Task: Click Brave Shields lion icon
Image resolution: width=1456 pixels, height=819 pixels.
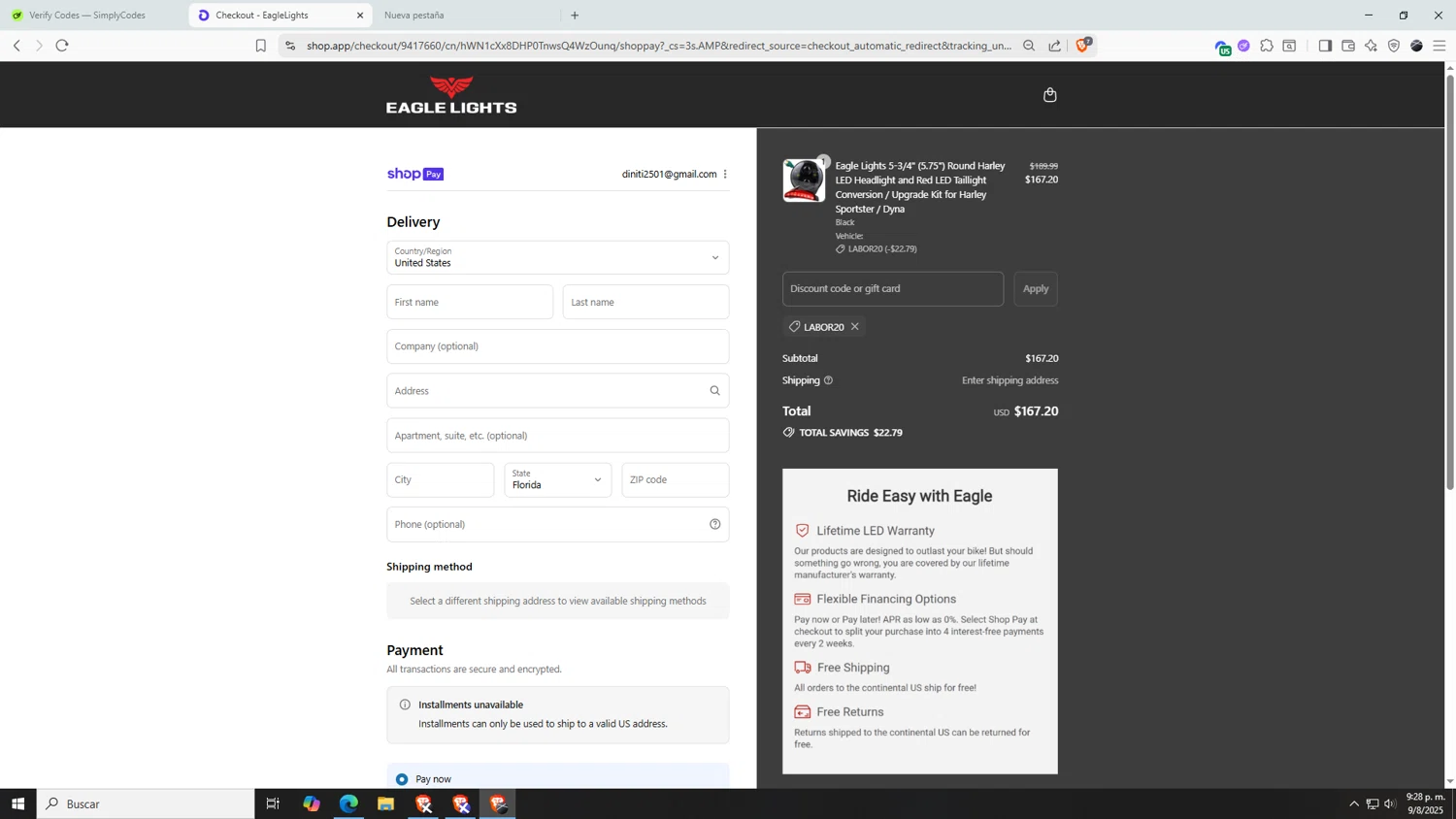Action: tap(1083, 46)
